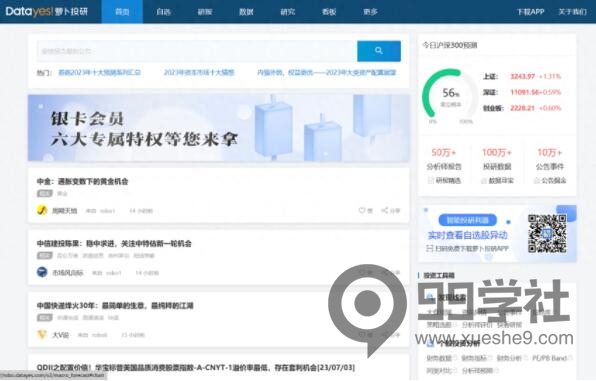Open the 分析师预期 tool link
The image size is (596, 381).
coord(477,370)
